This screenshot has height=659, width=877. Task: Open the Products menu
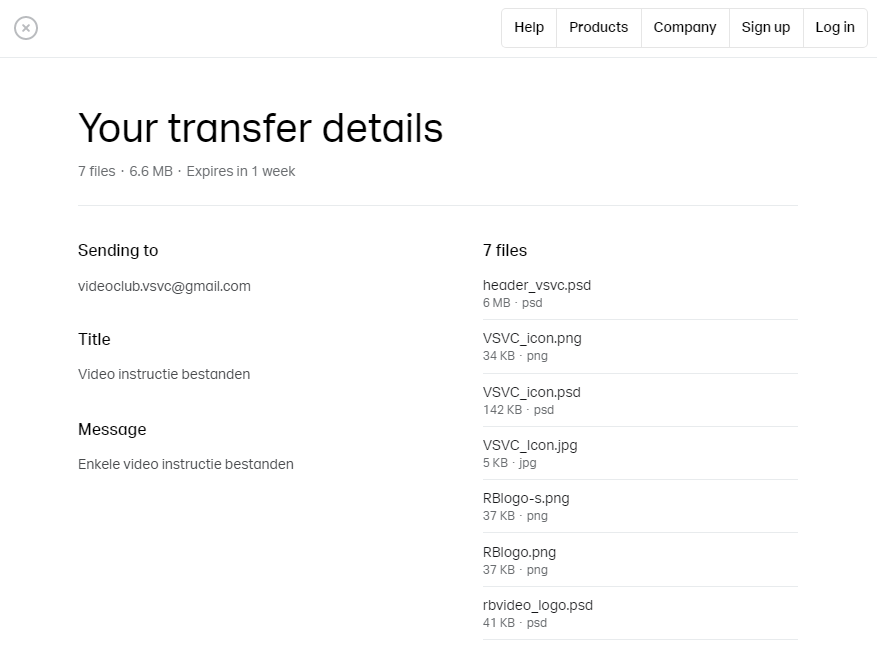click(598, 27)
